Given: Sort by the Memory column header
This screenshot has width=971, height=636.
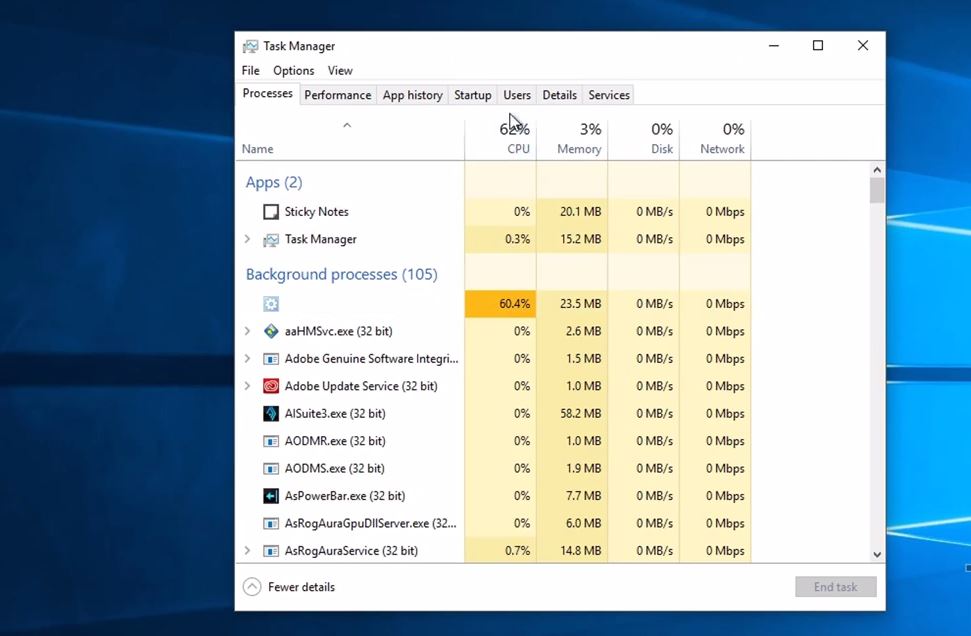Looking at the screenshot, I should [572, 139].
